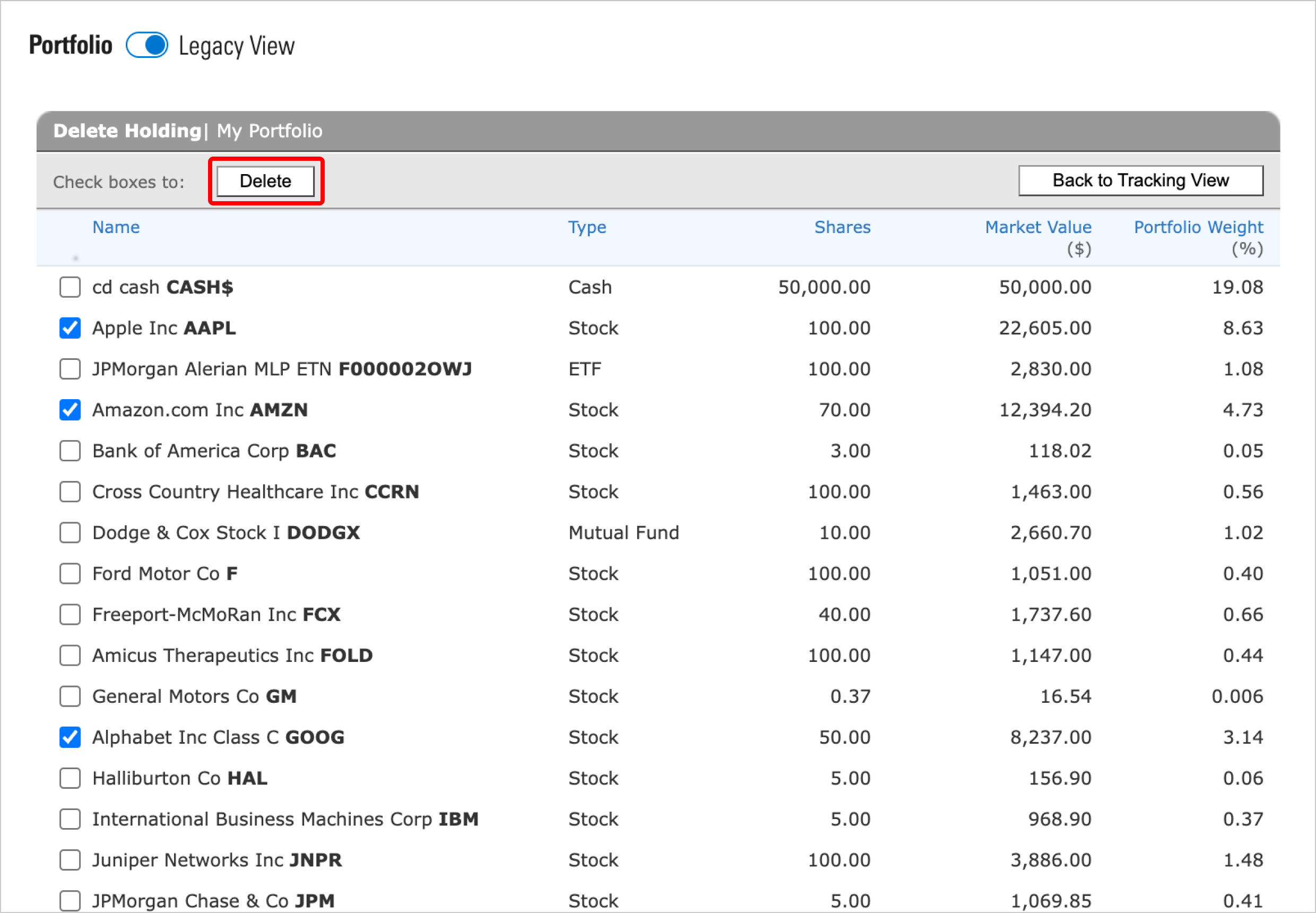Check the JPMorgan Chase JPM checkbox
Screen dimensions: 1316x913
[x=70, y=900]
